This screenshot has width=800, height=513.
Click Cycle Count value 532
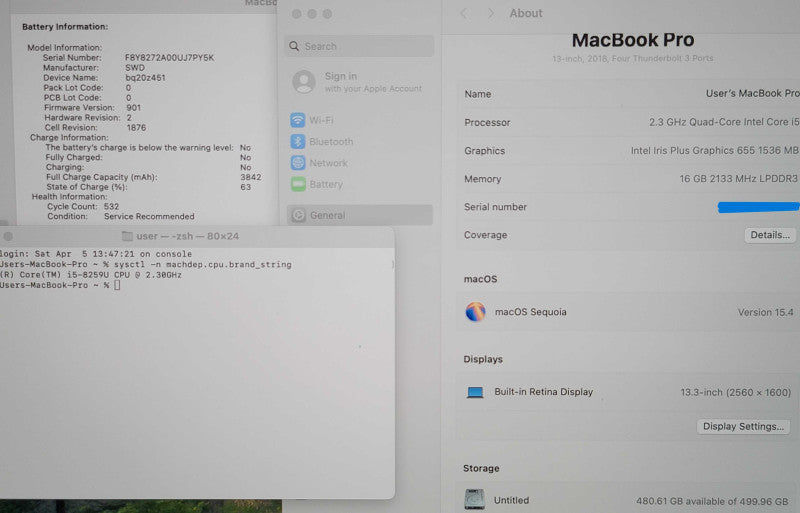pos(111,206)
